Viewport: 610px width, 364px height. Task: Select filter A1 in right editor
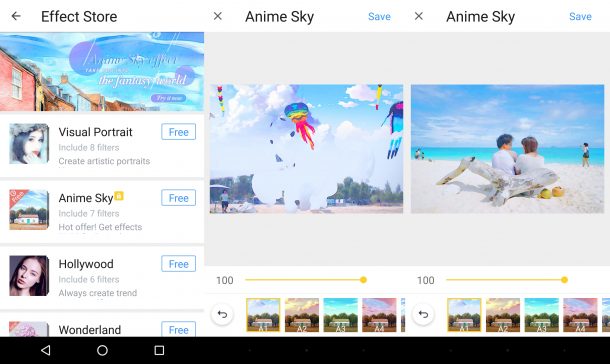pos(464,315)
